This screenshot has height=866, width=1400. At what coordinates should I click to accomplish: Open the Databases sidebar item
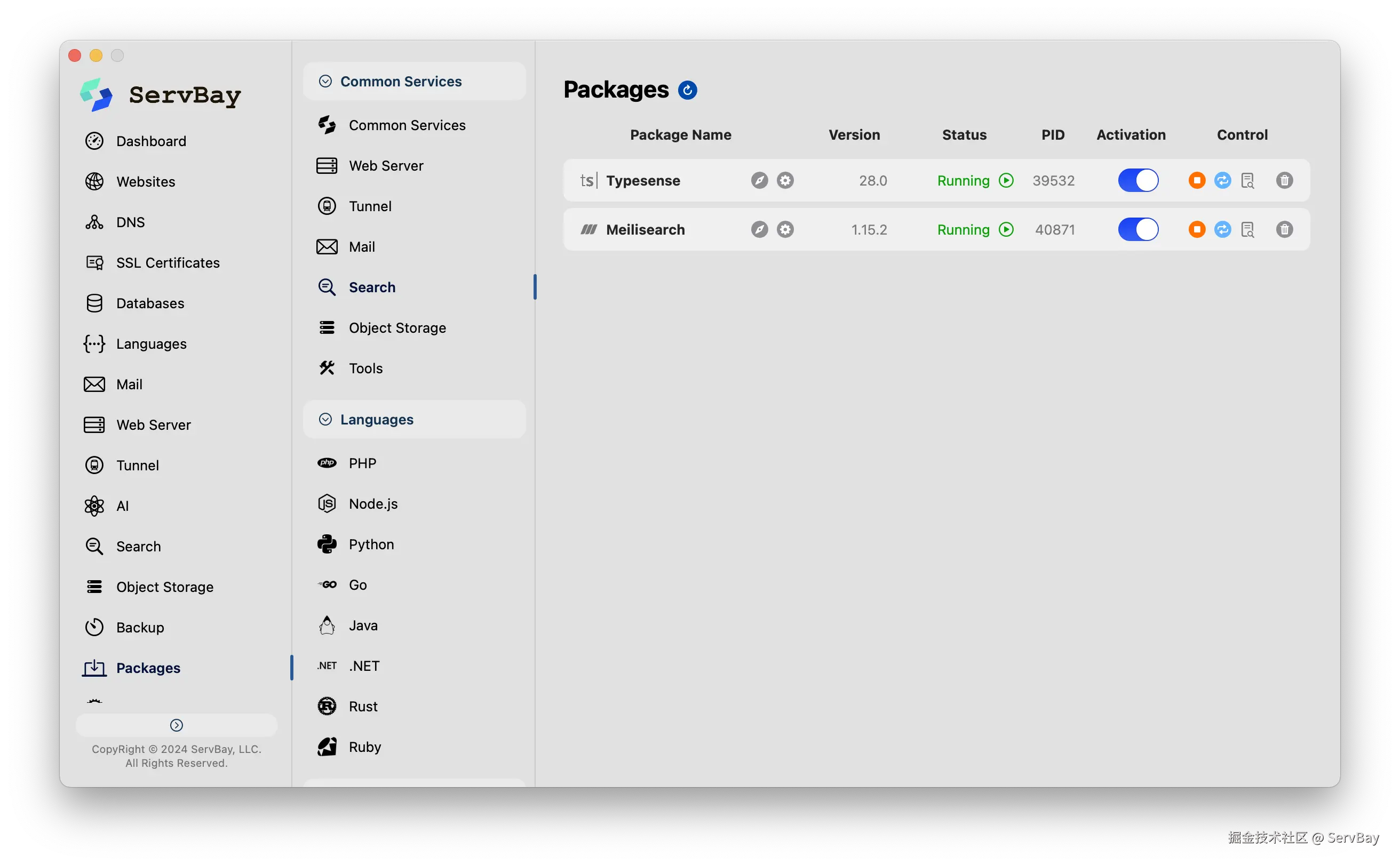coord(149,303)
